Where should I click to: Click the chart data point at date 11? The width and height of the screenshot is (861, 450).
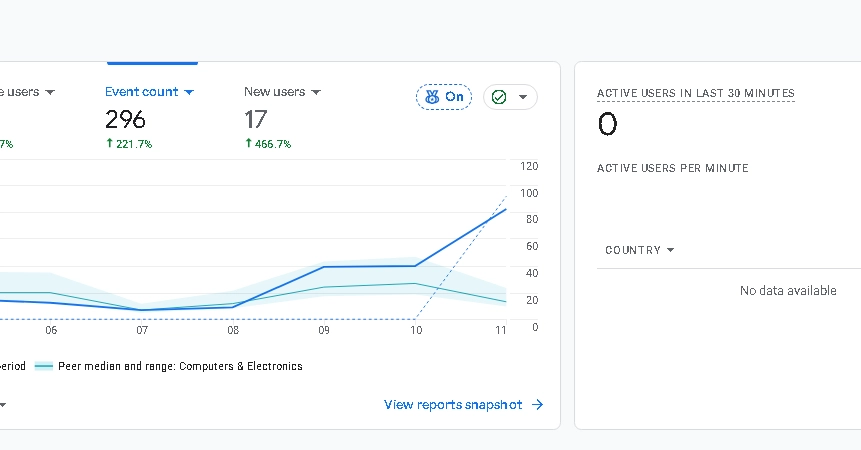[x=505, y=209]
